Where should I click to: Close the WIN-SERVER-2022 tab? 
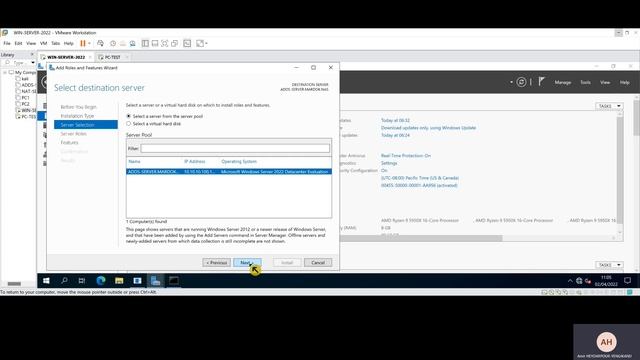point(90,57)
